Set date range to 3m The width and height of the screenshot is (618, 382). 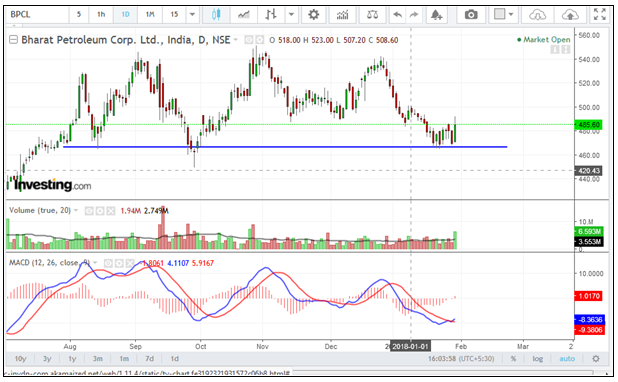pyautogui.click(x=97, y=359)
